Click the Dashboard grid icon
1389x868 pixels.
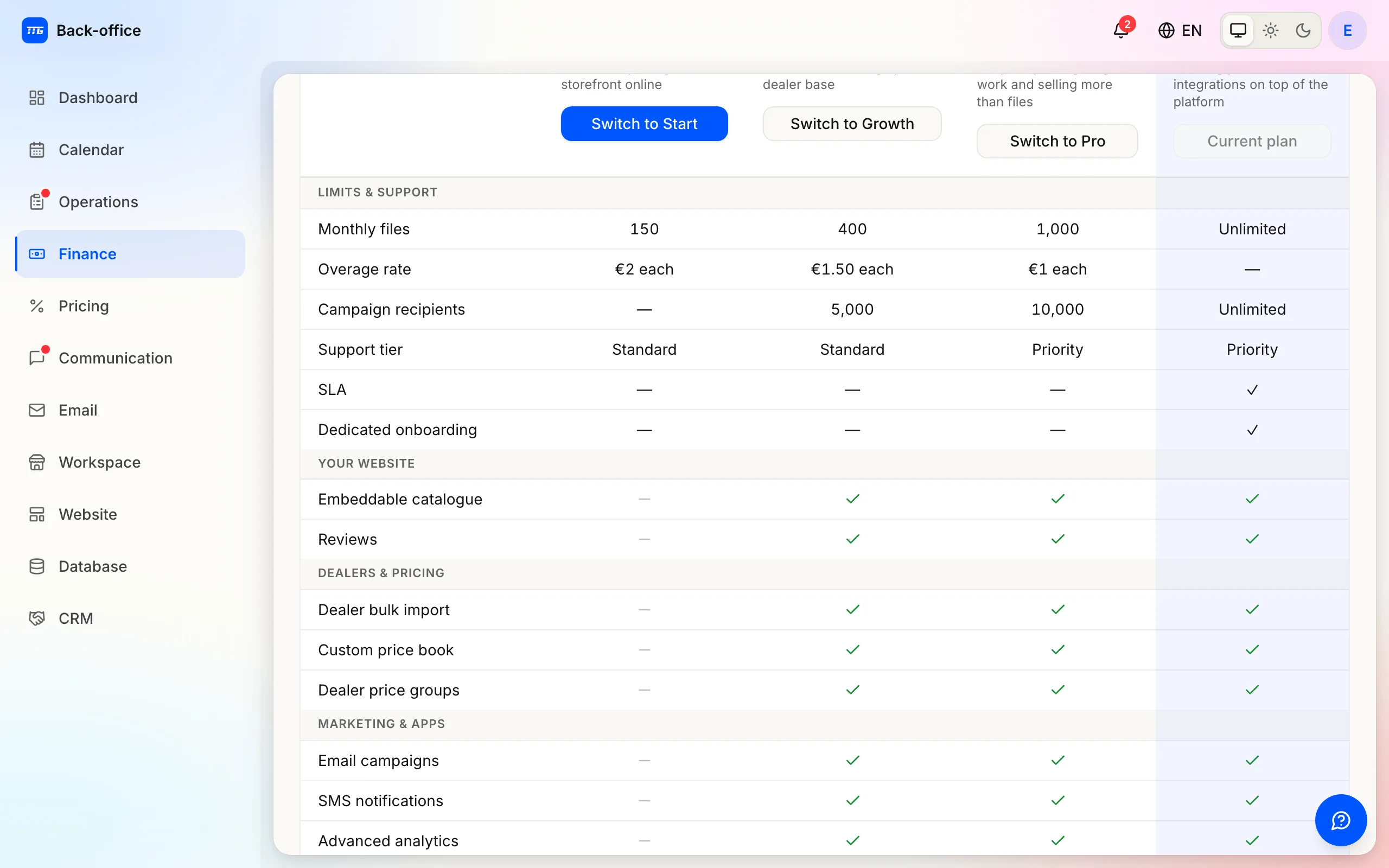(x=37, y=98)
